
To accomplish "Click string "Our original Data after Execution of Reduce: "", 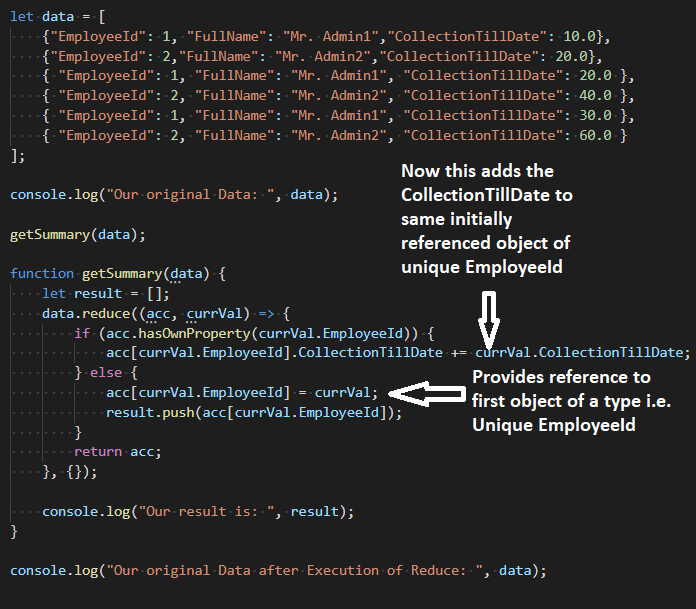I will click(x=295, y=570).
